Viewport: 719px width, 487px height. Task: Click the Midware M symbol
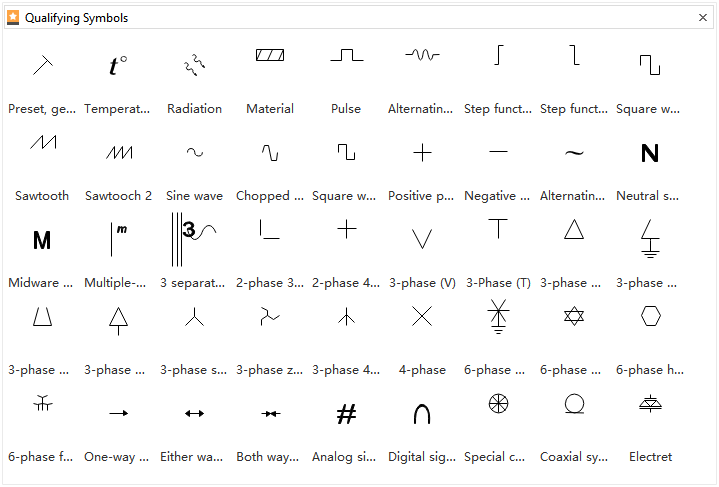[42, 240]
